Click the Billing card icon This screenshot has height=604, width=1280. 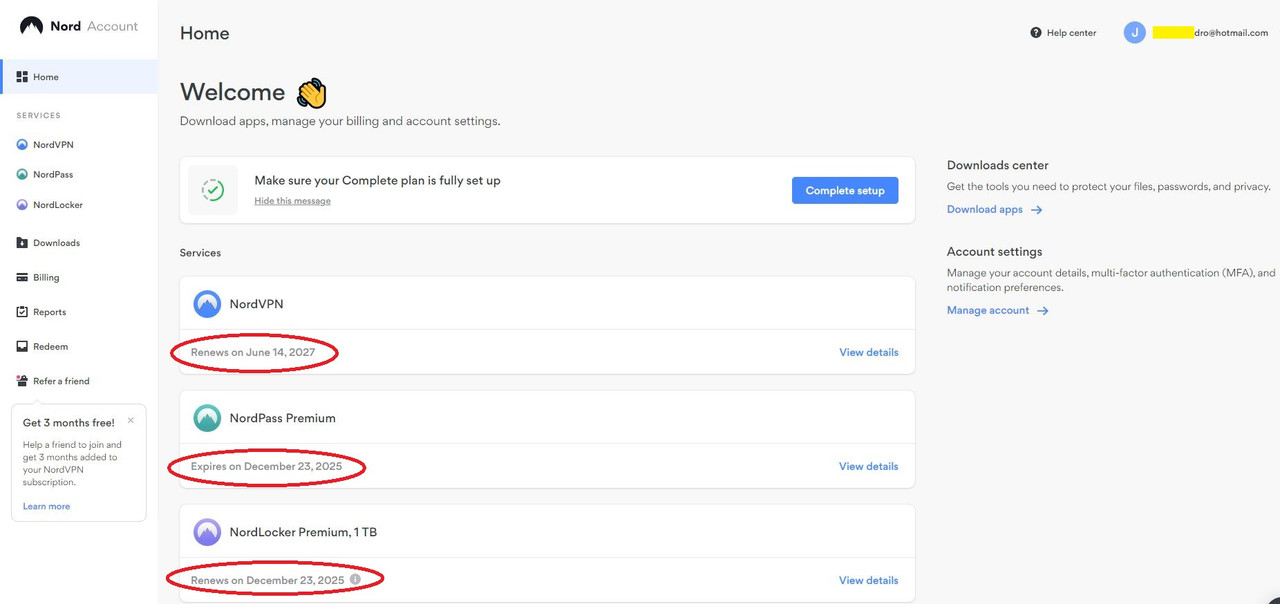[22, 278]
